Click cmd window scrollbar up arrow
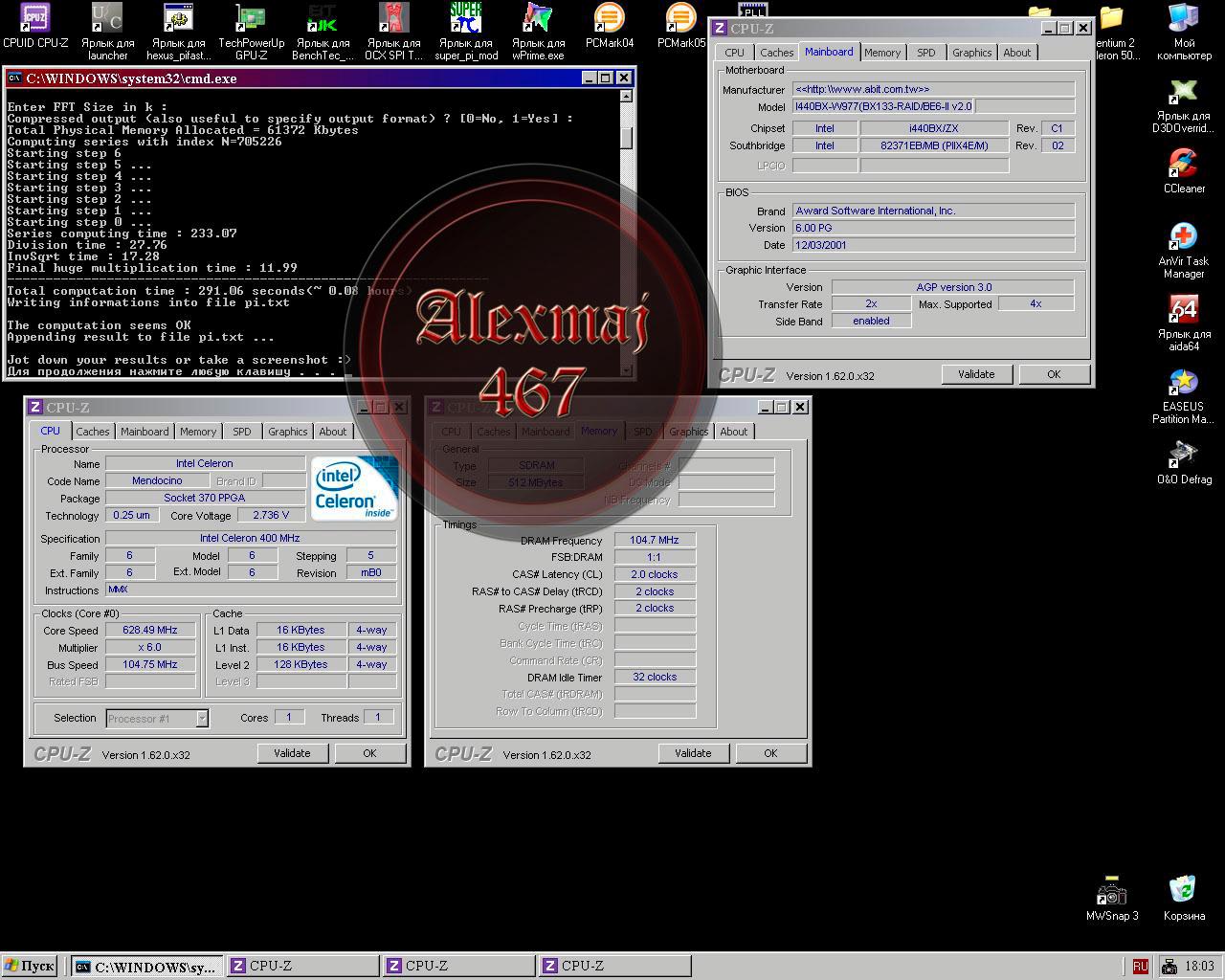 [x=627, y=96]
